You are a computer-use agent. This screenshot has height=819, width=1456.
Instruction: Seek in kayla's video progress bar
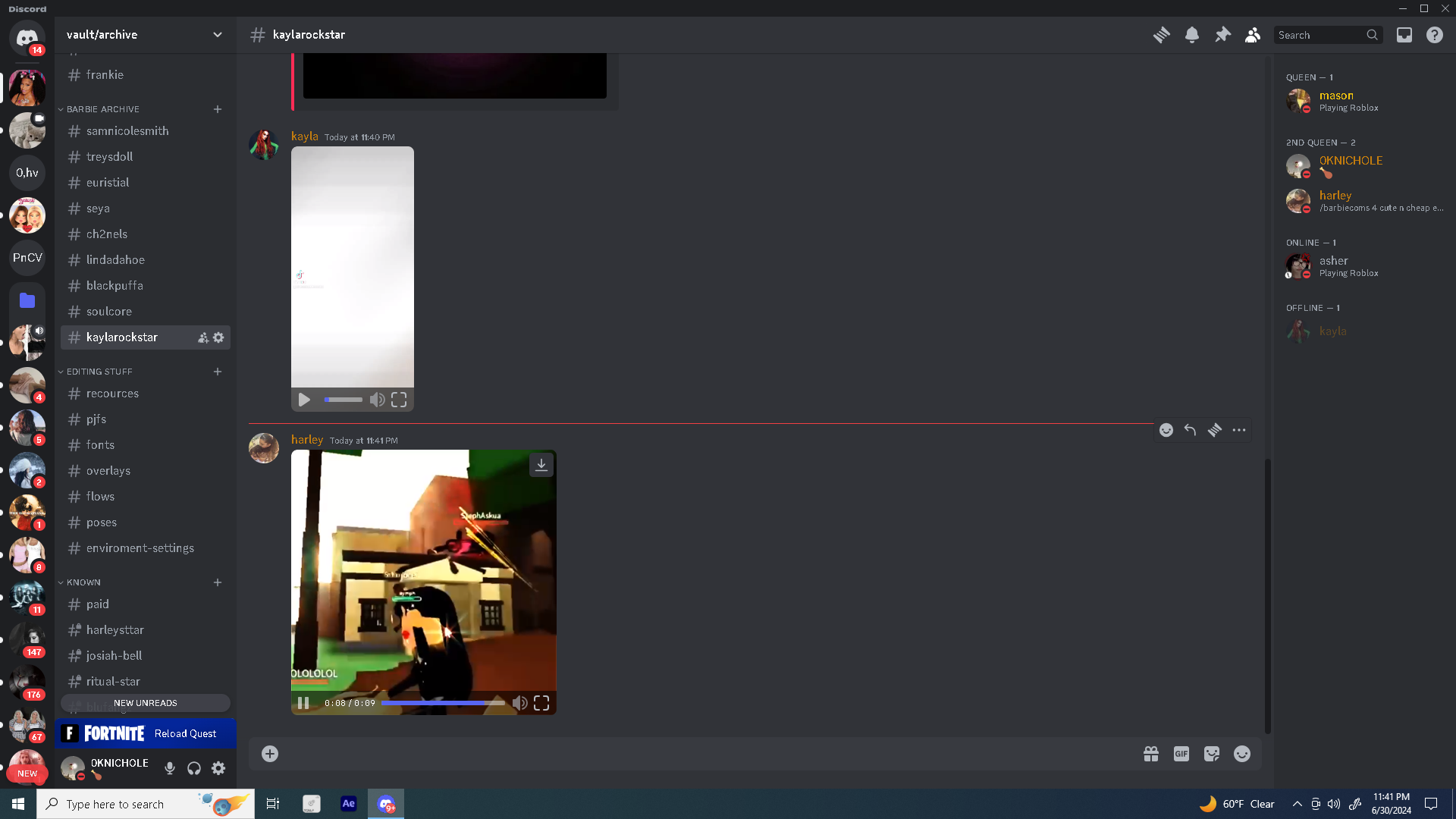click(343, 400)
